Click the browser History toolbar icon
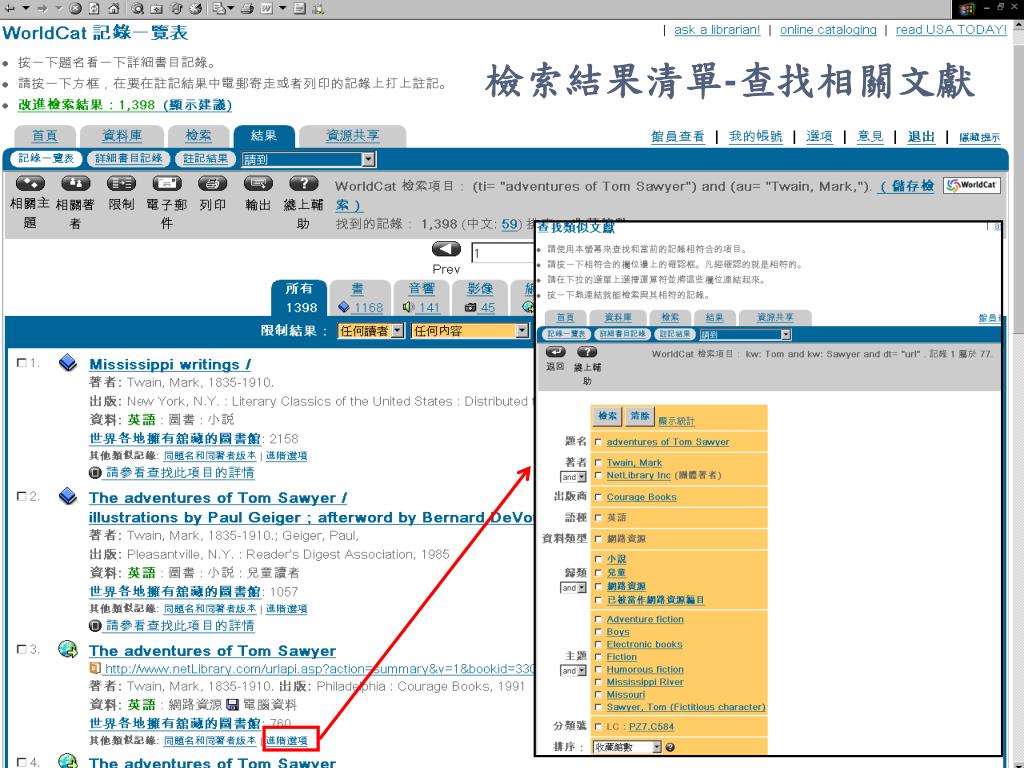 click(x=195, y=8)
